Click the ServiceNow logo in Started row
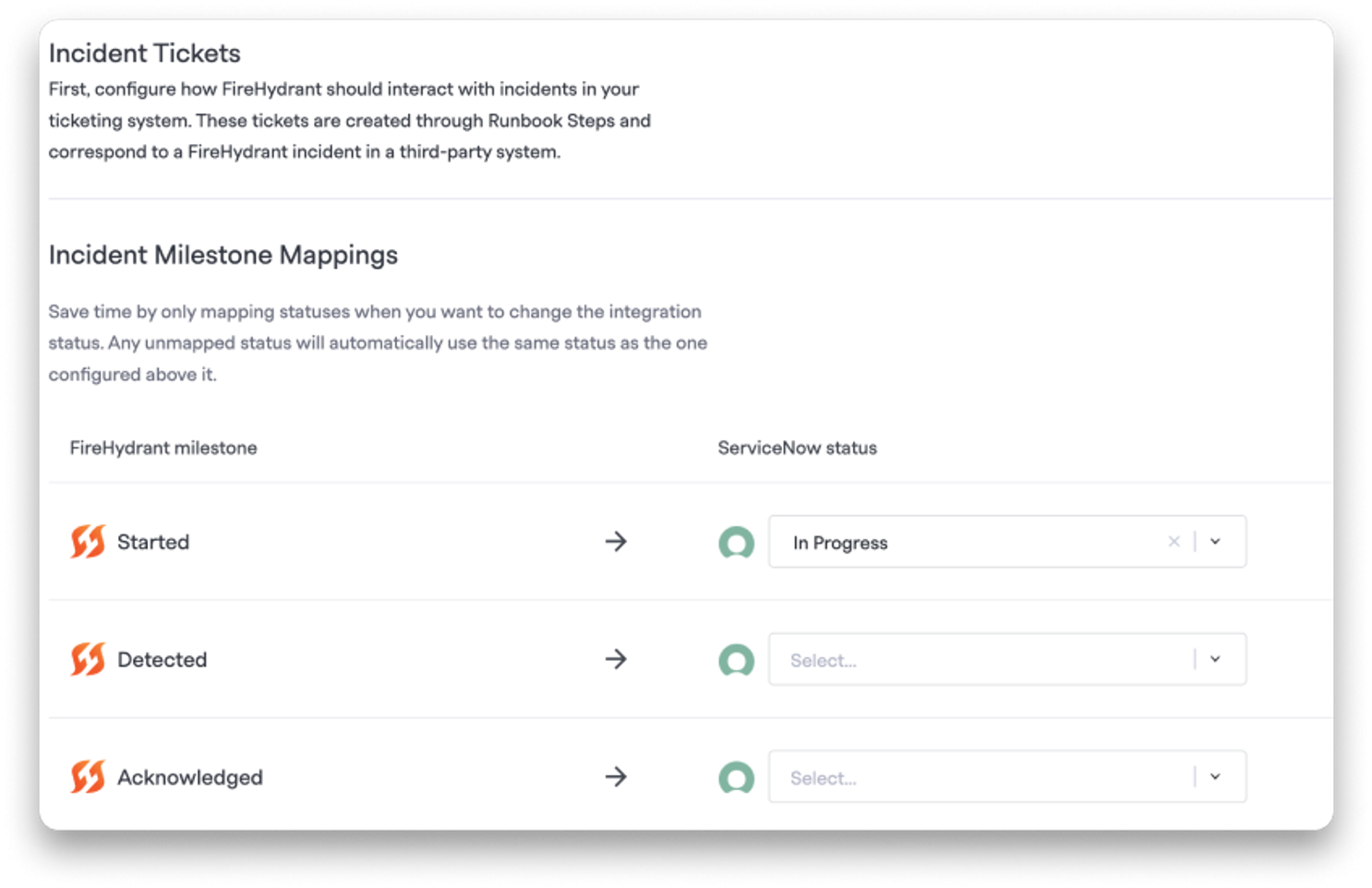The height and width of the screenshot is (888, 1372). [x=737, y=543]
